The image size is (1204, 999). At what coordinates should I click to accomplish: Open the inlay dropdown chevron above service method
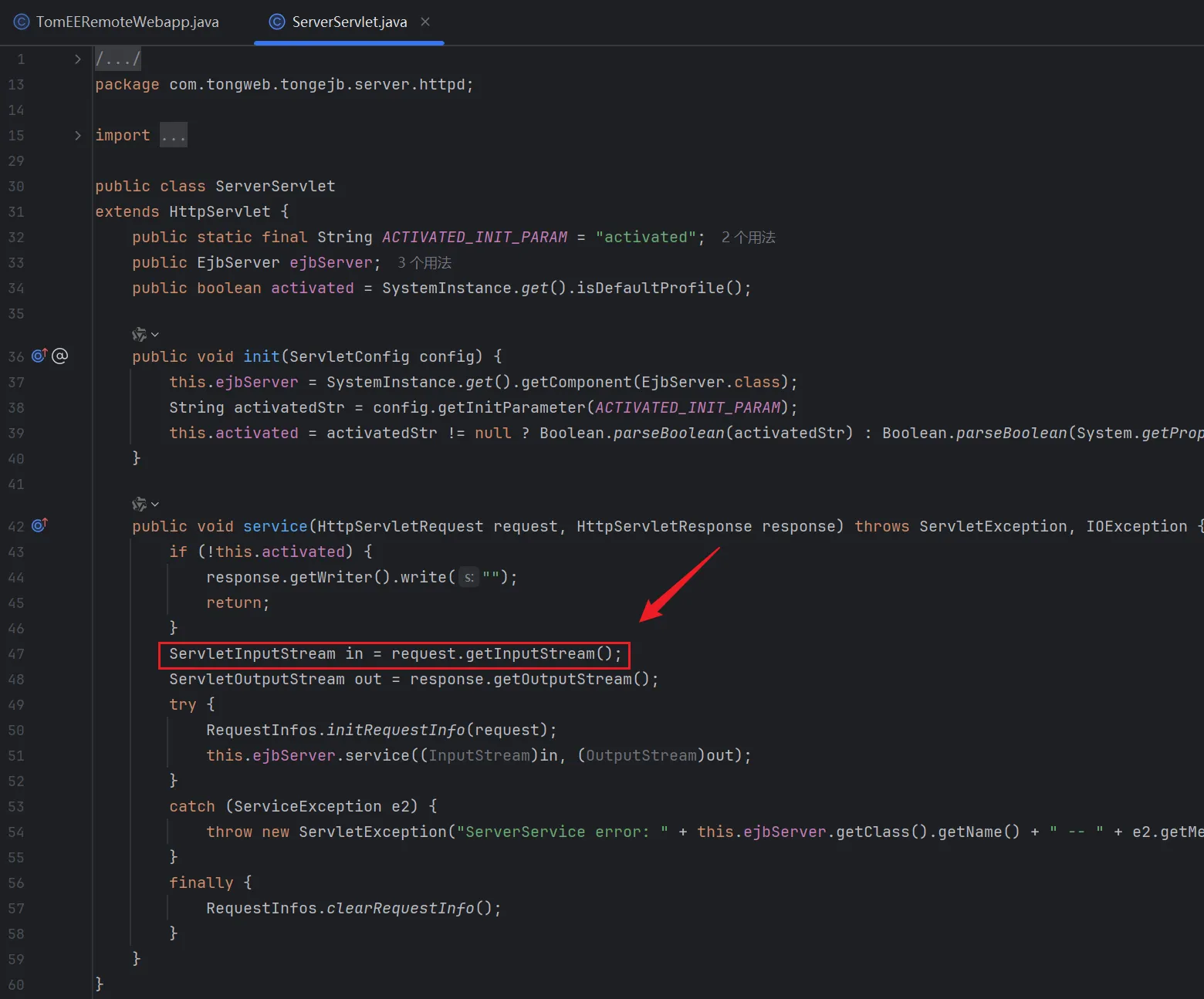(x=155, y=504)
